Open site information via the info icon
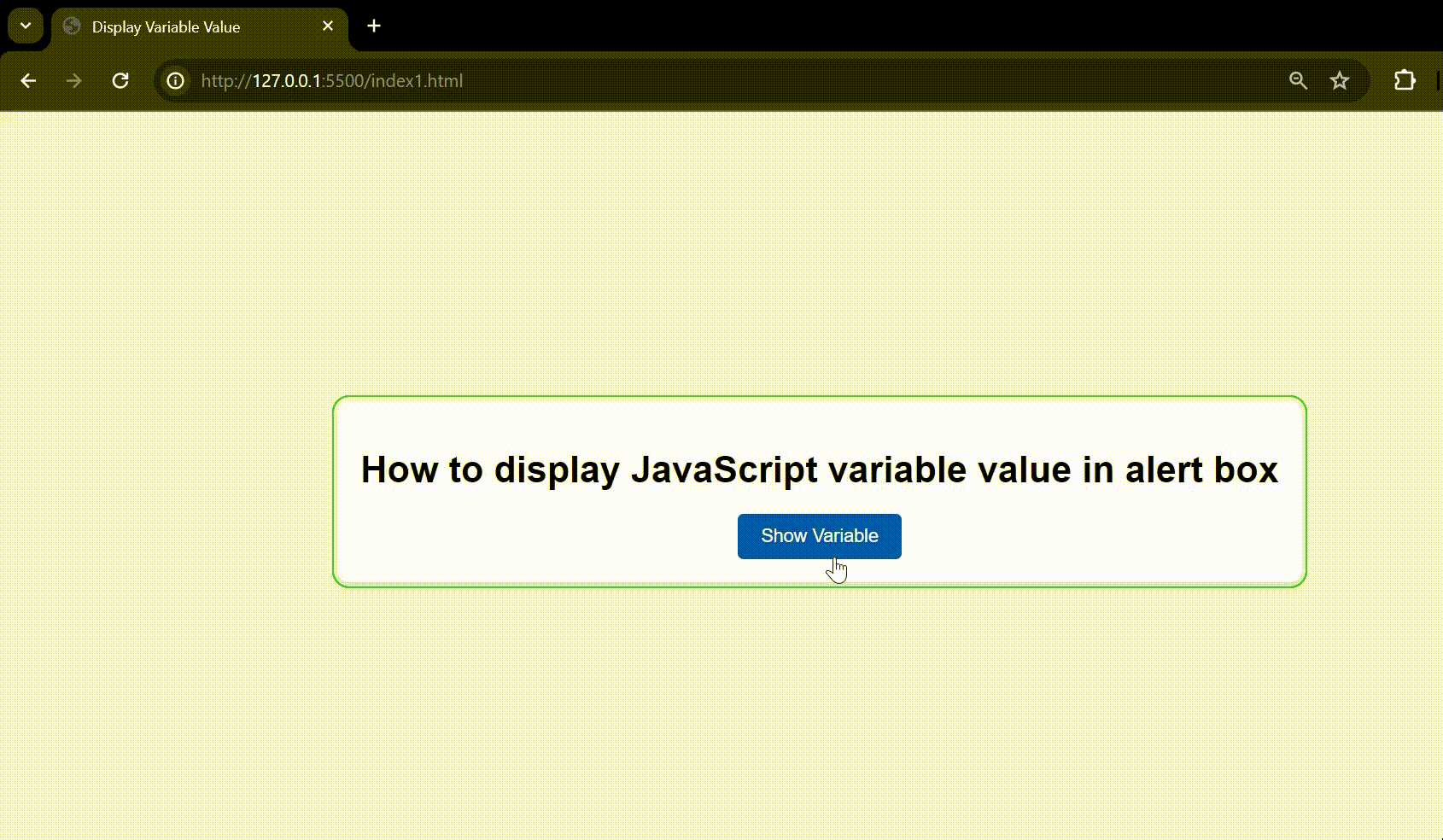The image size is (1443, 840). pyautogui.click(x=175, y=80)
